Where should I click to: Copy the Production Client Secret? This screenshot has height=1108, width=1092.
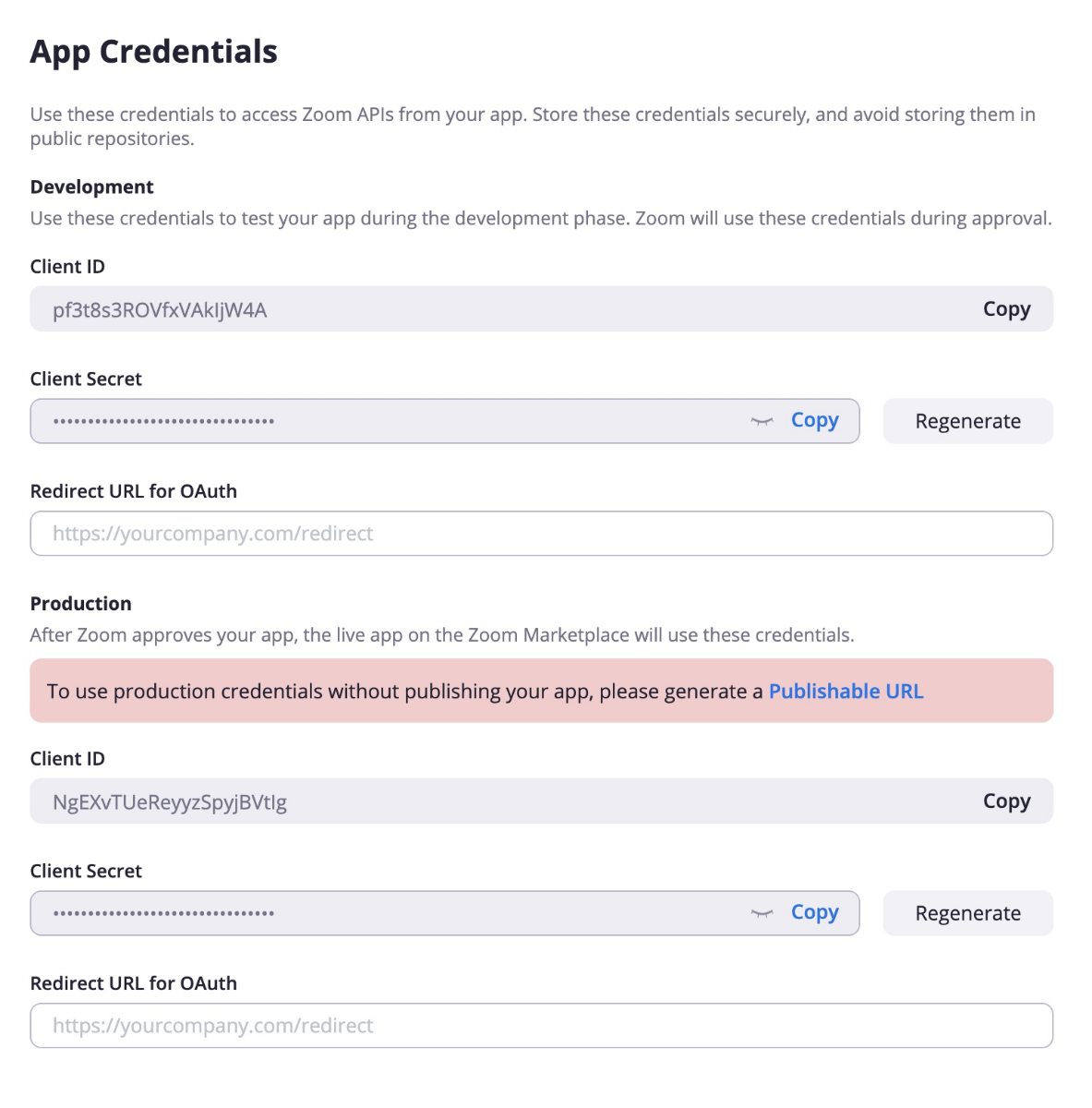pos(814,913)
